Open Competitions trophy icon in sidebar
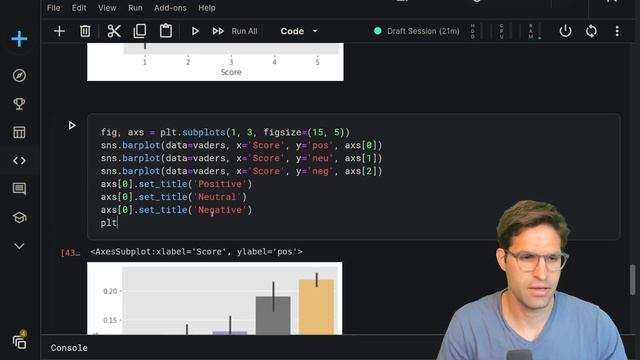This screenshot has height=360, width=640. pos(19,104)
